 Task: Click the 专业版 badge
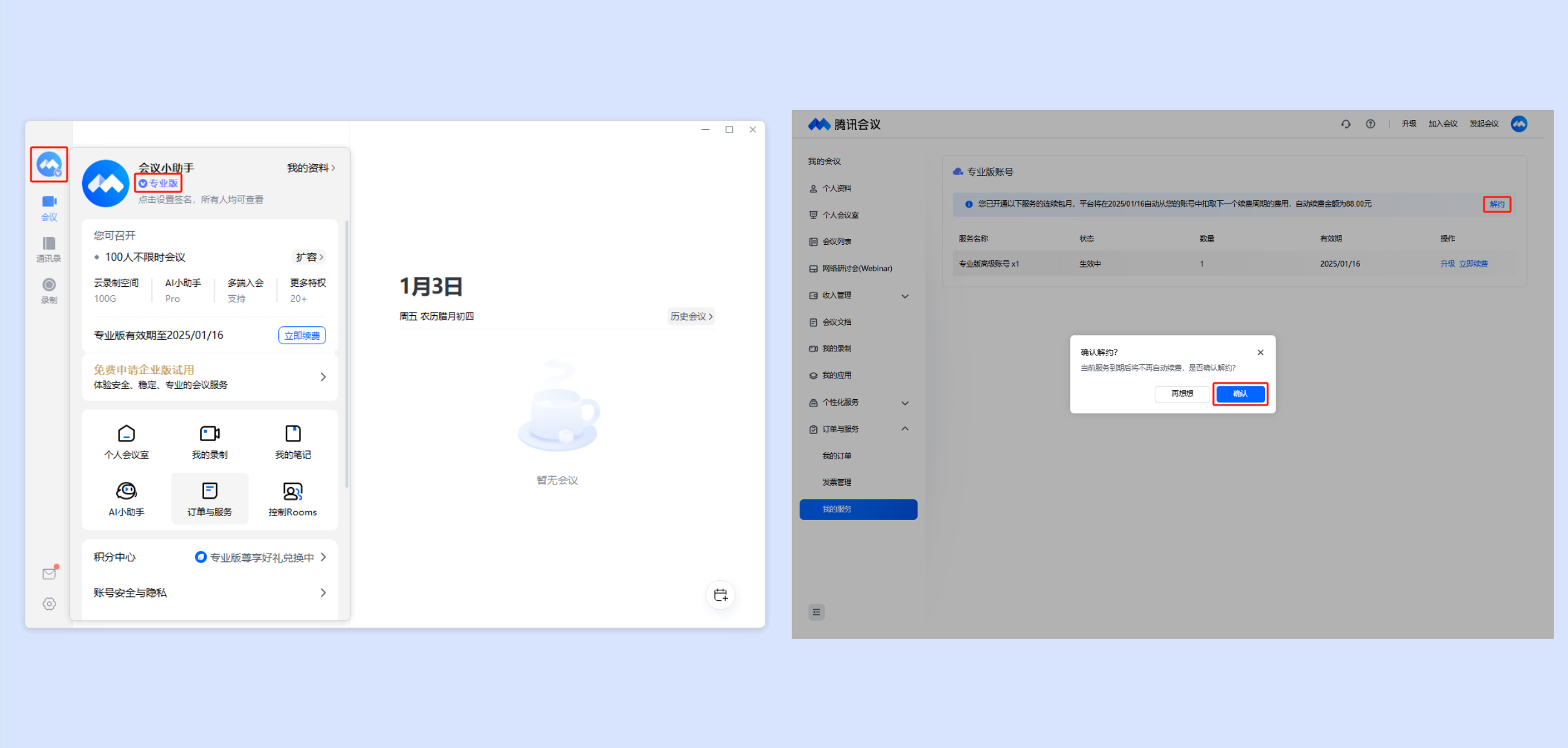158,183
